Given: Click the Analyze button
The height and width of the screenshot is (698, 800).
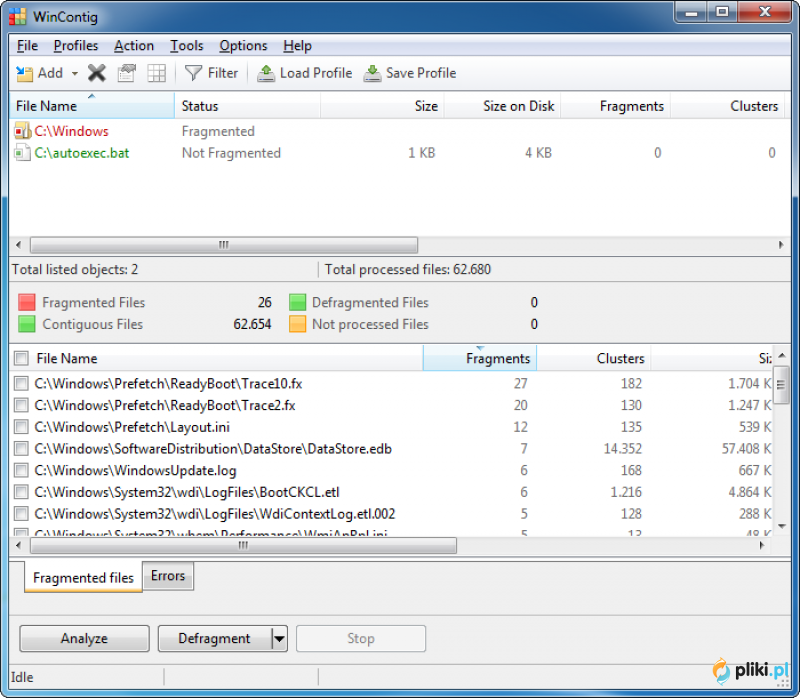Looking at the screenshot, I should (84, 638).
